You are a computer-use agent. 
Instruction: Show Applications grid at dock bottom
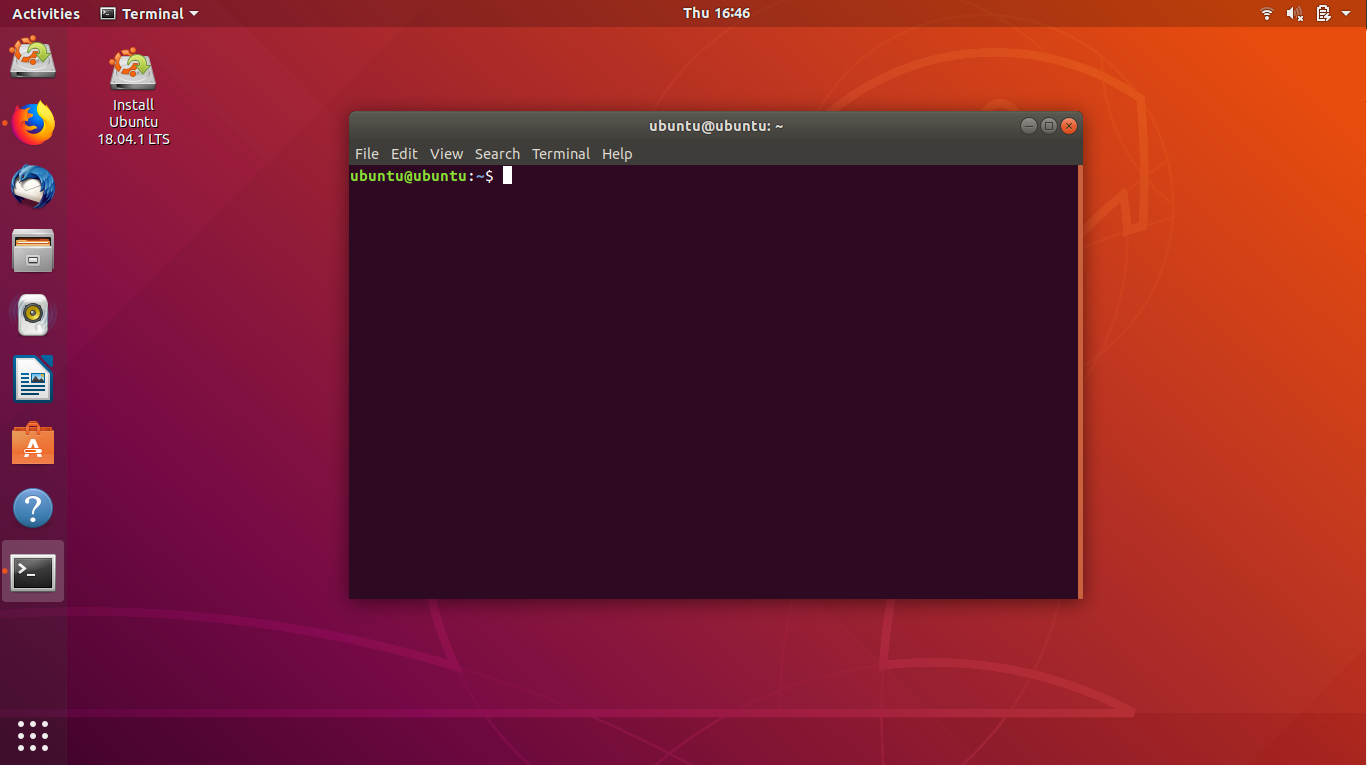coord(33,735)
